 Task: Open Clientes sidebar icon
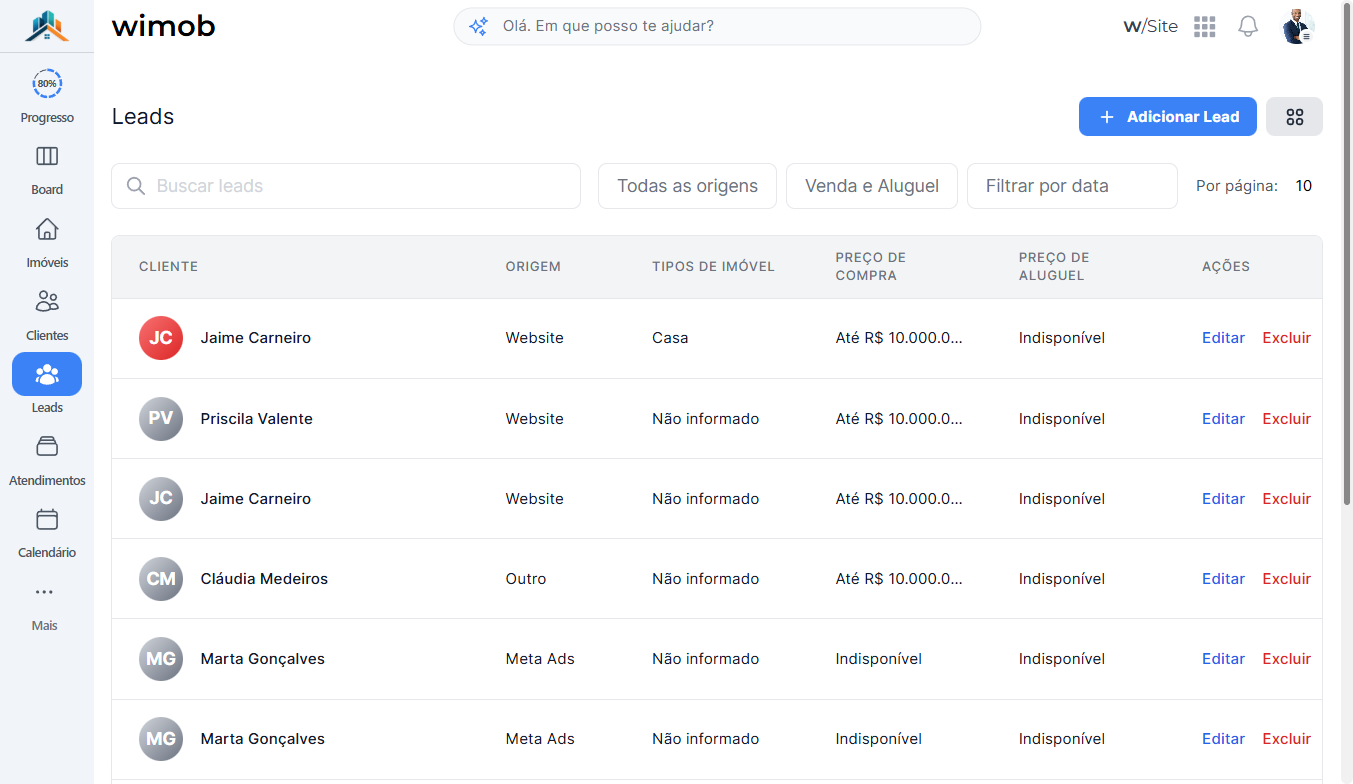pos(47,301)
